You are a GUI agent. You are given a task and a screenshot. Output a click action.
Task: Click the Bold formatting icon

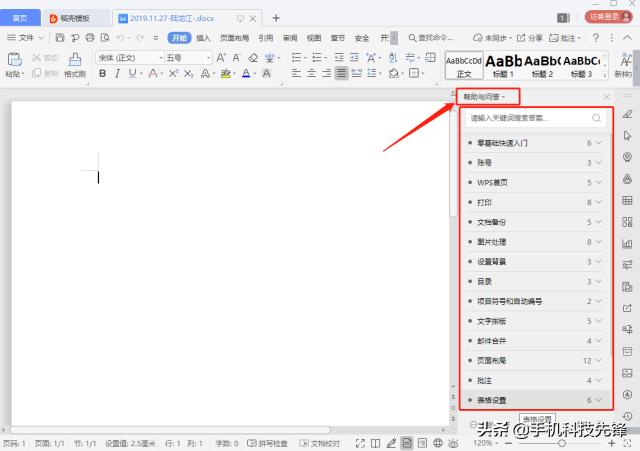[102, 74]
